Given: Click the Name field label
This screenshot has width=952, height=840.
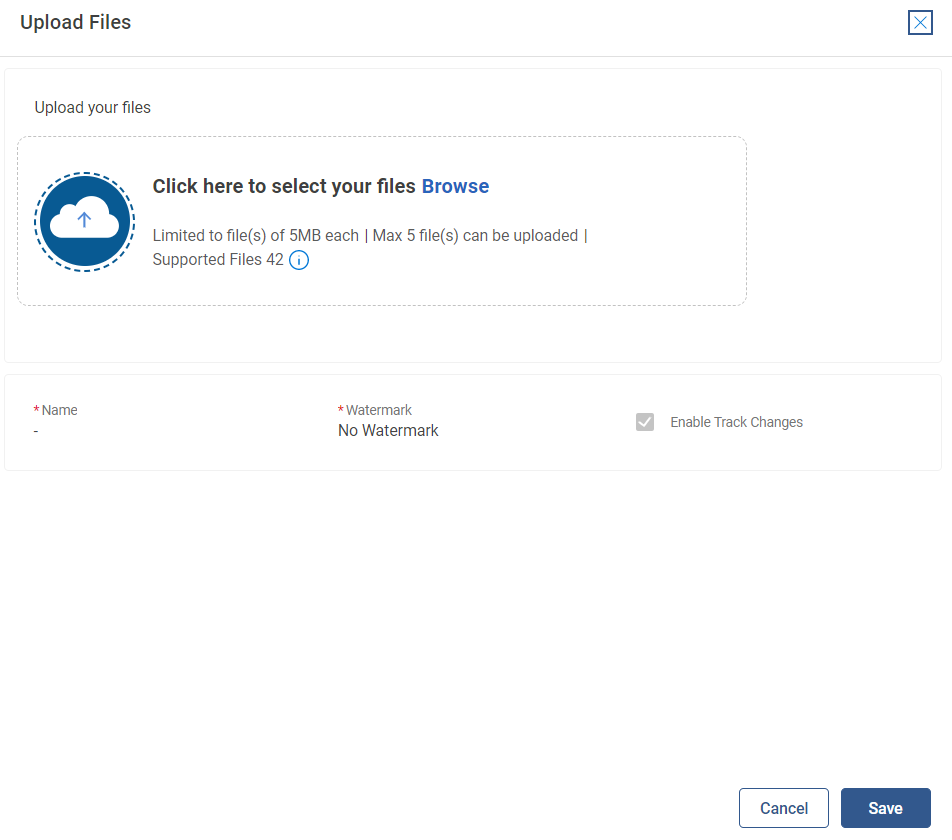Looking at the screenshot, I should pos(59,410).
